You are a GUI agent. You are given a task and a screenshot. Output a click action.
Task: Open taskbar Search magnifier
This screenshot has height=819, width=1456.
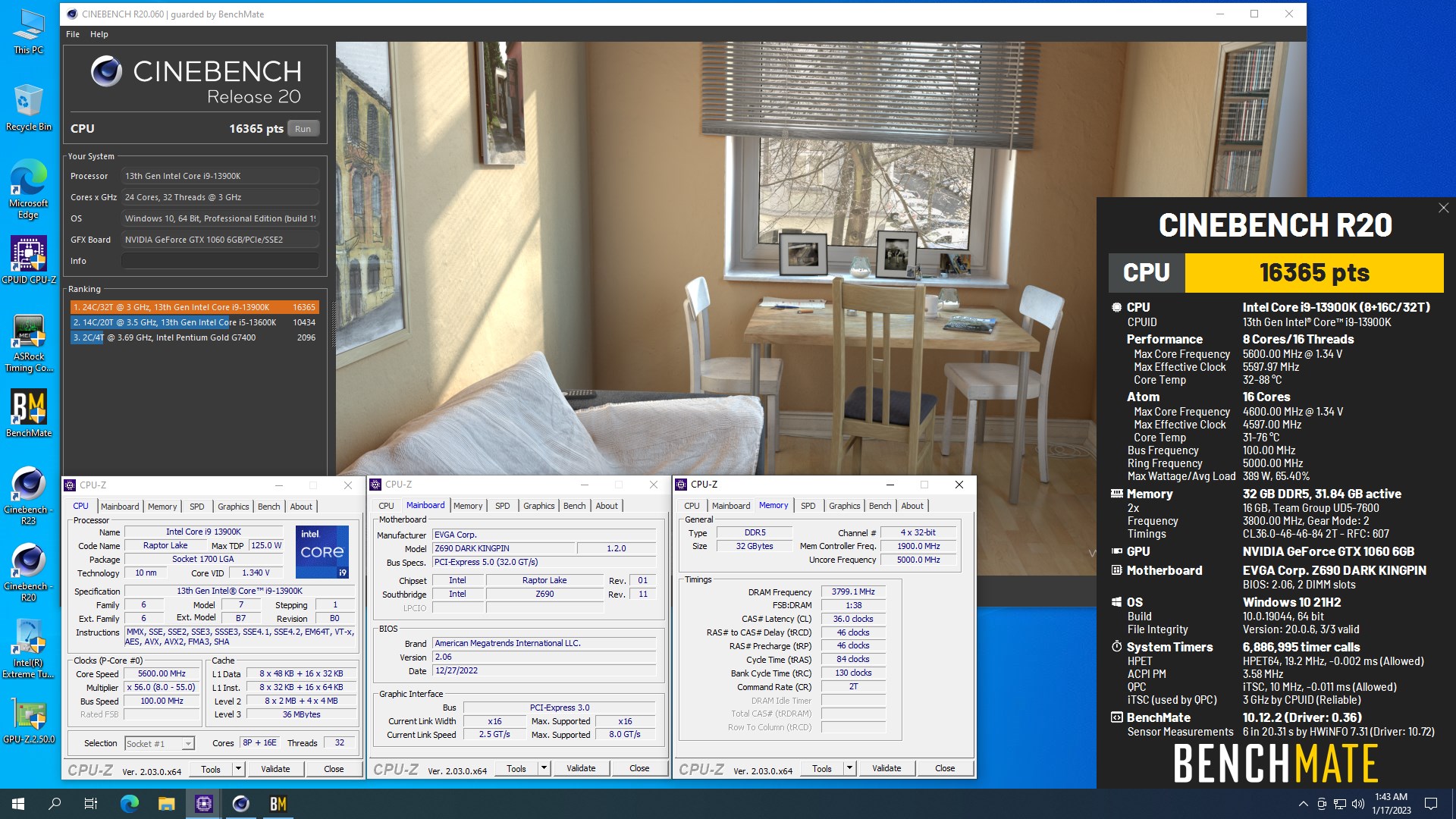pyautogui.click(x=55, y=804)
